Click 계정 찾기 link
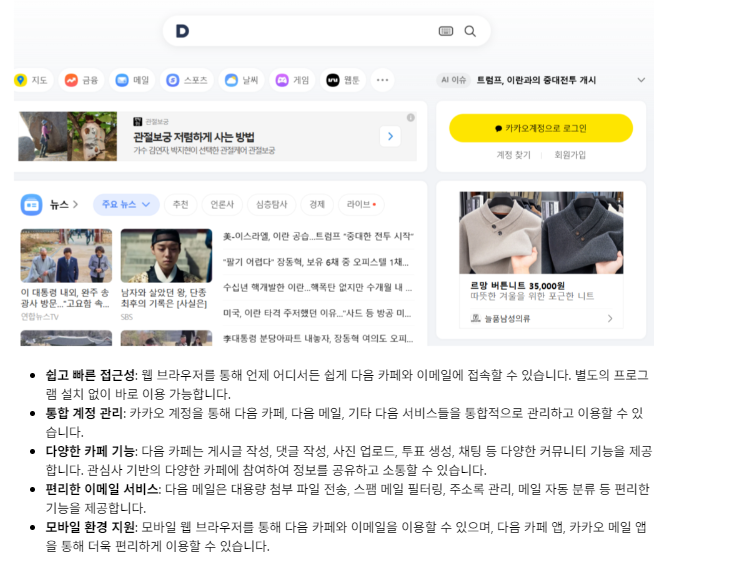Viewport: 730px width, 566px height. pos(514,155)
